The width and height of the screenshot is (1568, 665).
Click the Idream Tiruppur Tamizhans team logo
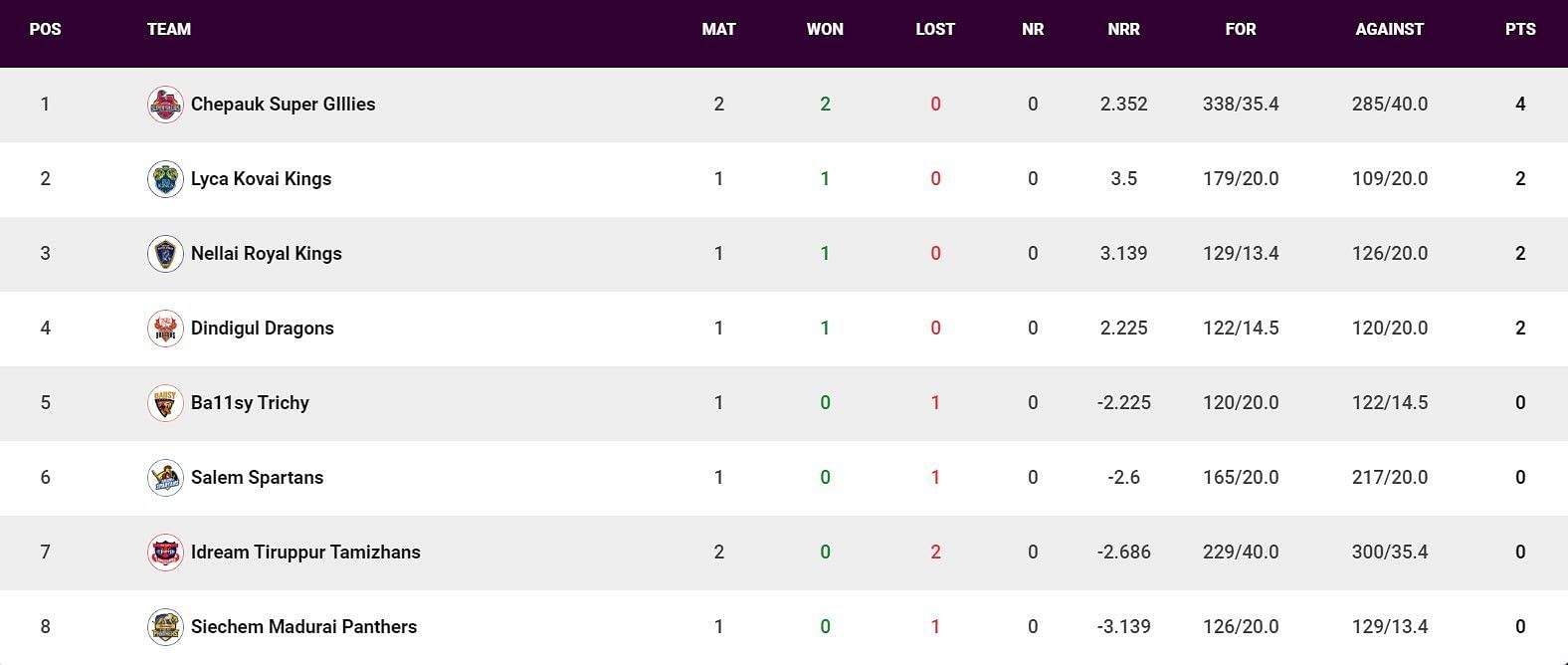click(165, 552)
